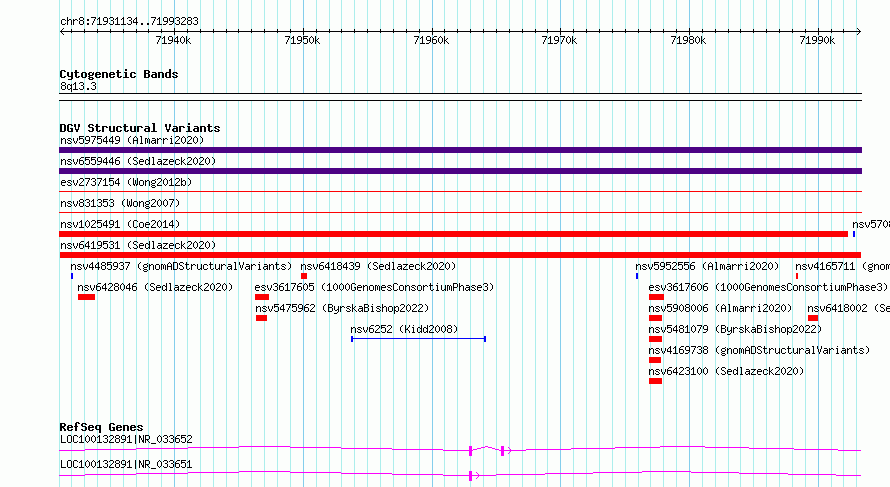Click the 71940k ruler position
The height and width of the screenshot is (487, 890).
[173, 40]
